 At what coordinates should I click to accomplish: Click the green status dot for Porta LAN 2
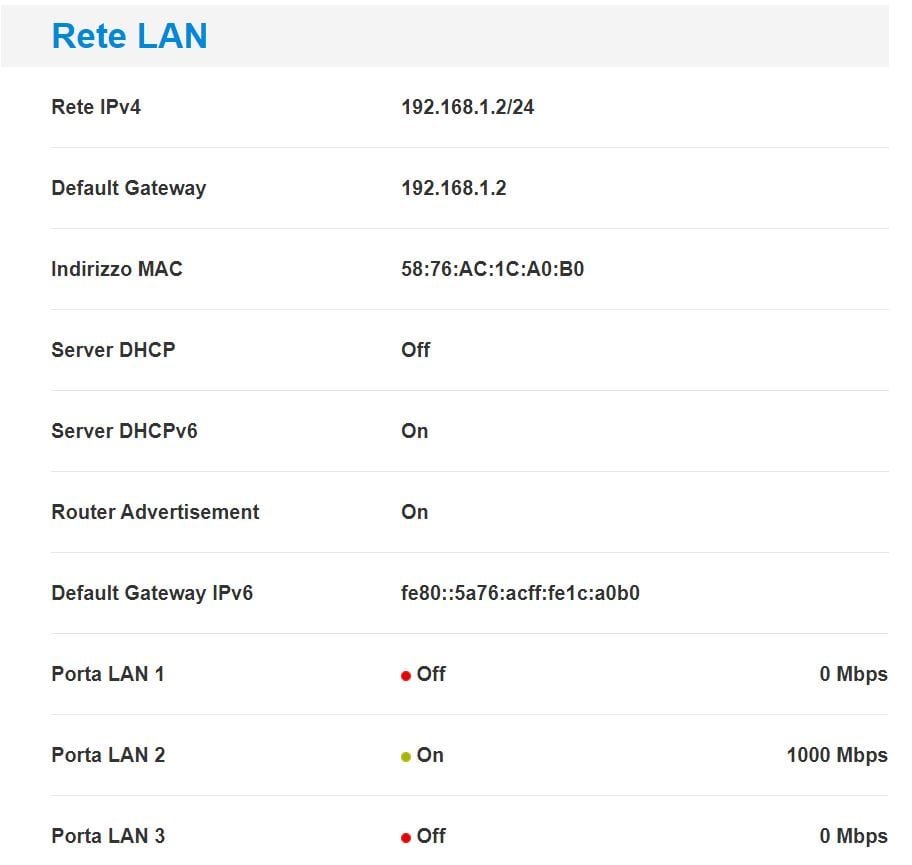pyautogui.click(x=406, y=757)
